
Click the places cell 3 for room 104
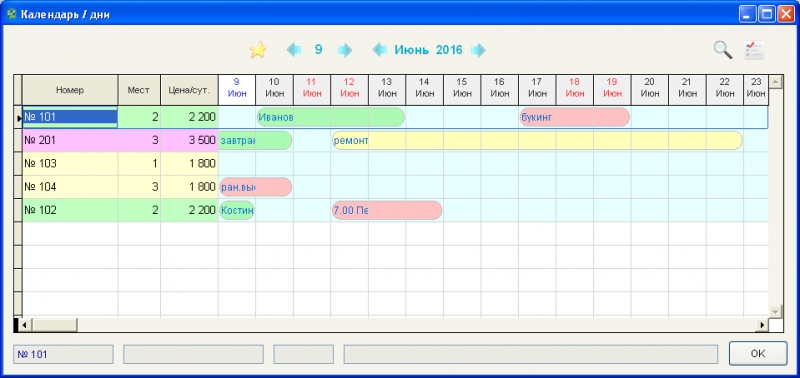139,187
